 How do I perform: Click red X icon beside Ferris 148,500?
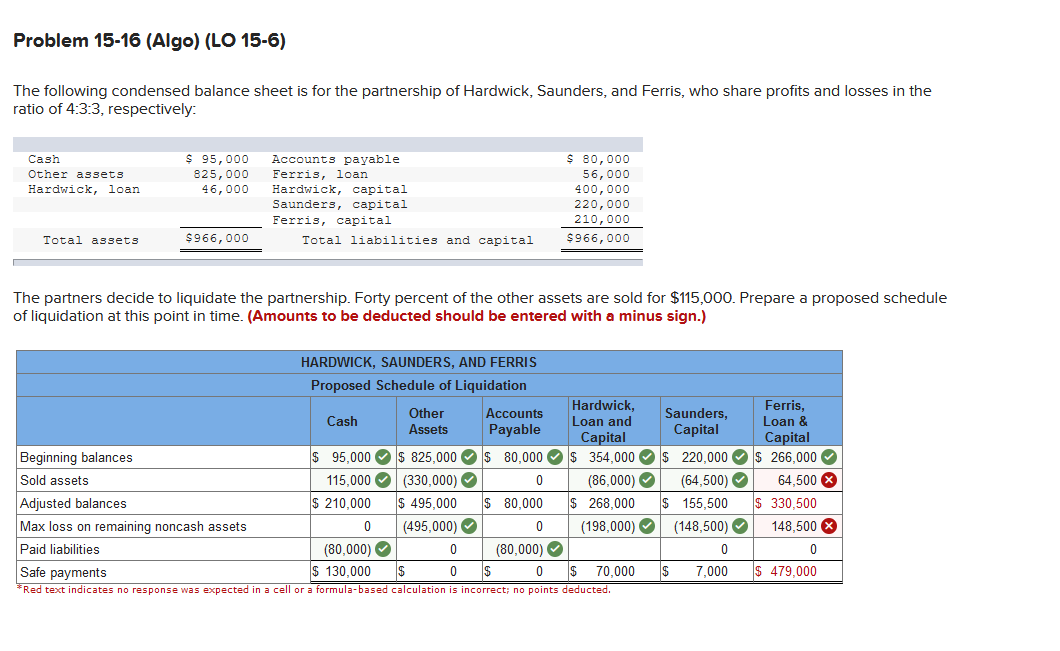click(829, 527)
